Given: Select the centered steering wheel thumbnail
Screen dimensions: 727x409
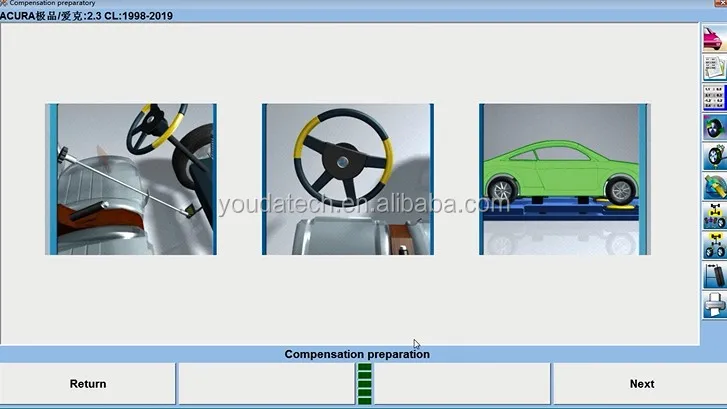Looking at the screenshot, I should click(x=348, y=179).
